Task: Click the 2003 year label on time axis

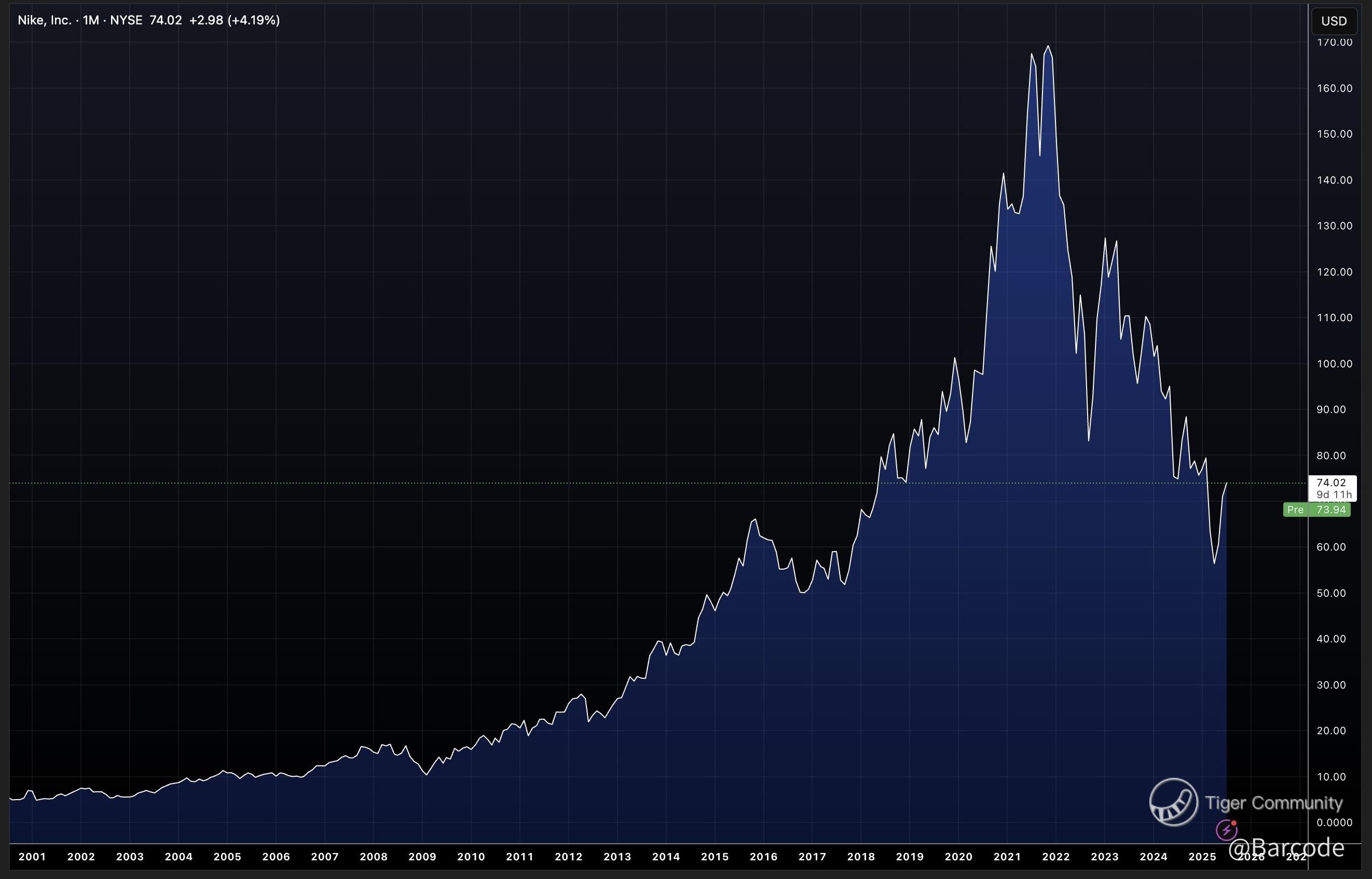Action: point(130,857)
